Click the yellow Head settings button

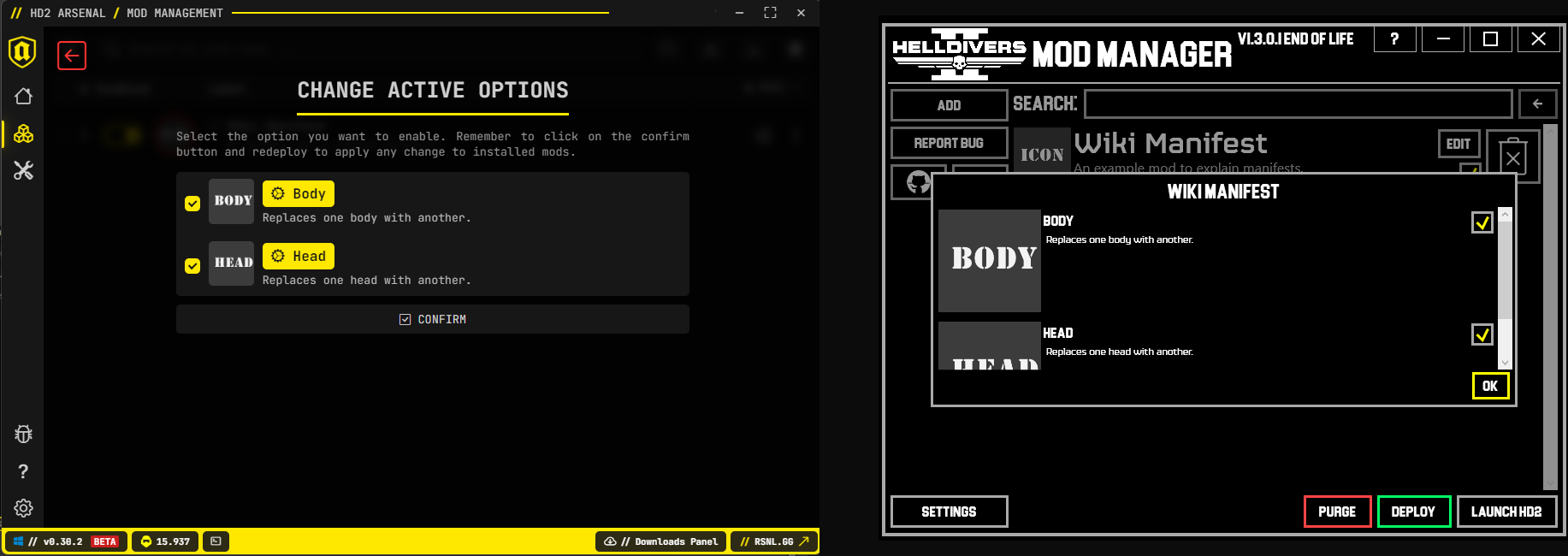tap(299, 257)
